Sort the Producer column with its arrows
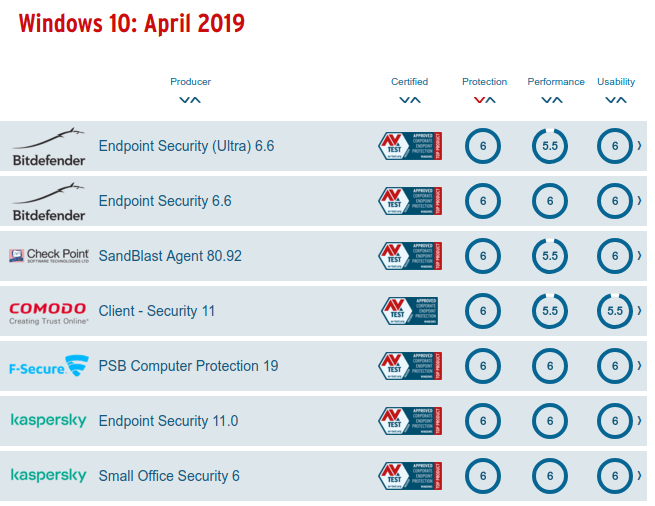 coord(190,100)
